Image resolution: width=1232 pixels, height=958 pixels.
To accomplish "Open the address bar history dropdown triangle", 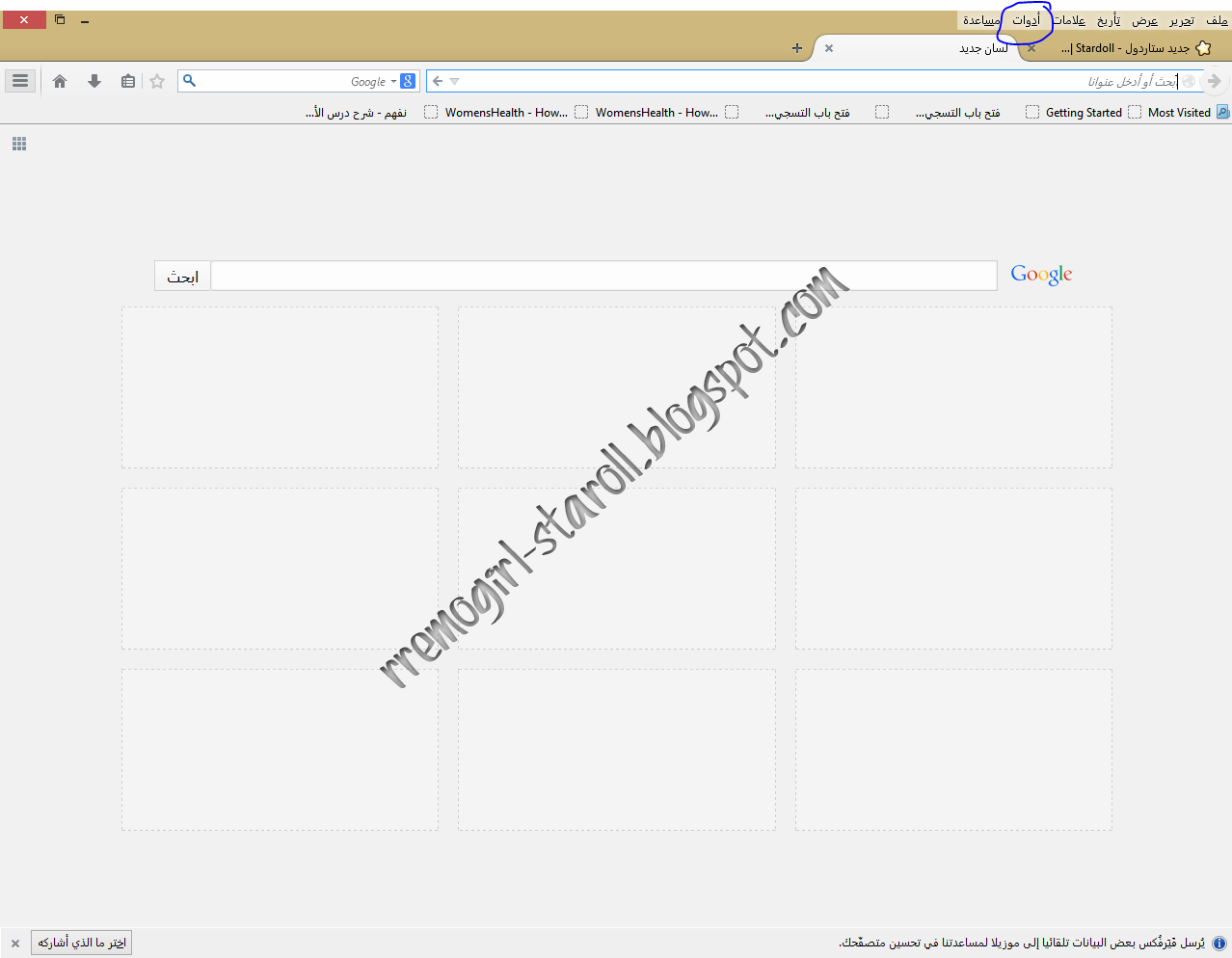I will point(455,82).
